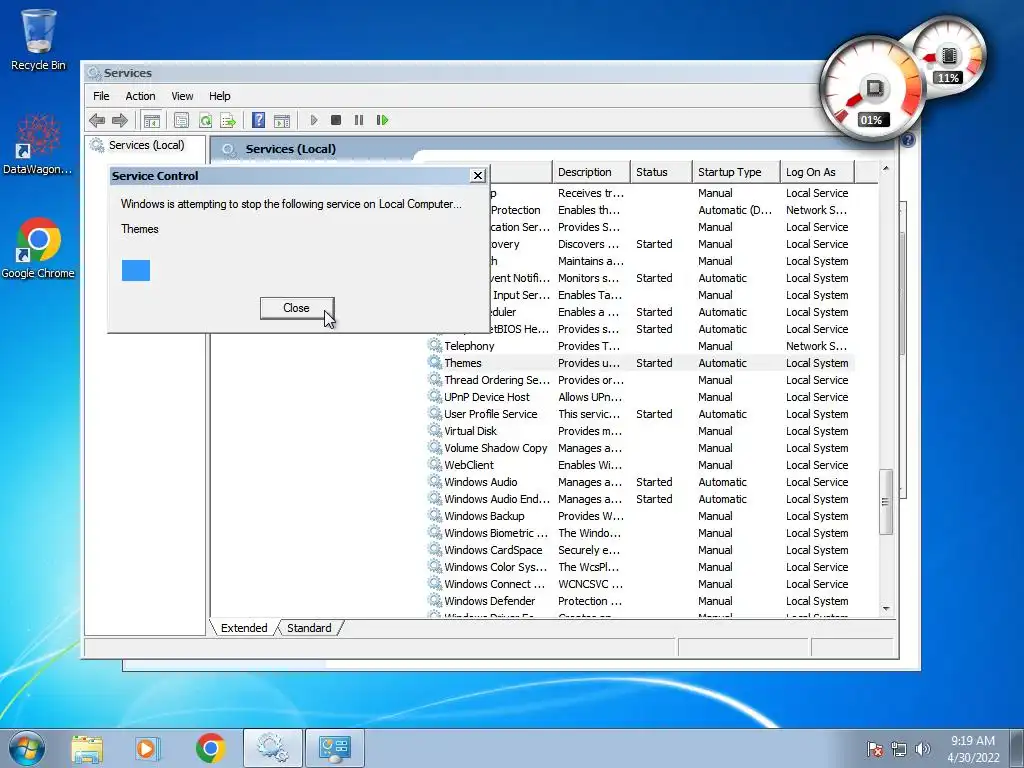Click the Help question mark toolbar icon

259,120
